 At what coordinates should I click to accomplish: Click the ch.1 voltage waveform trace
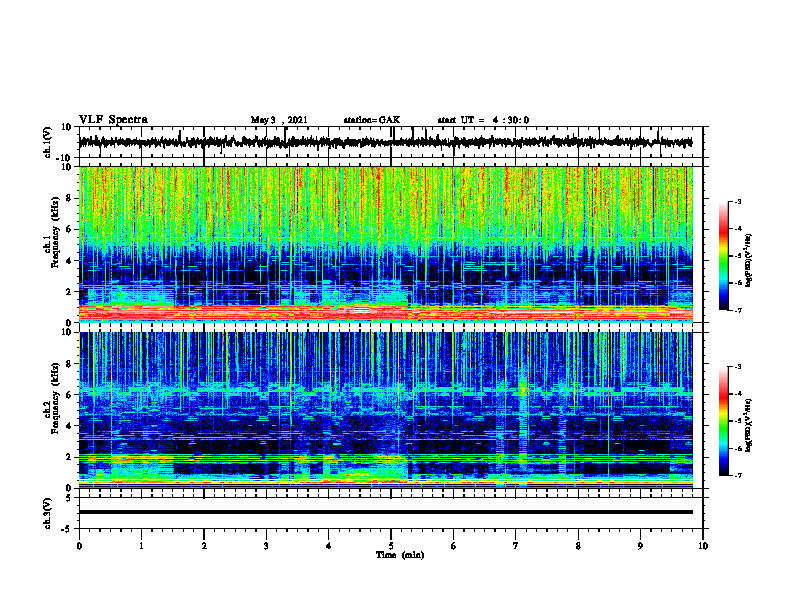pos(385,142)
